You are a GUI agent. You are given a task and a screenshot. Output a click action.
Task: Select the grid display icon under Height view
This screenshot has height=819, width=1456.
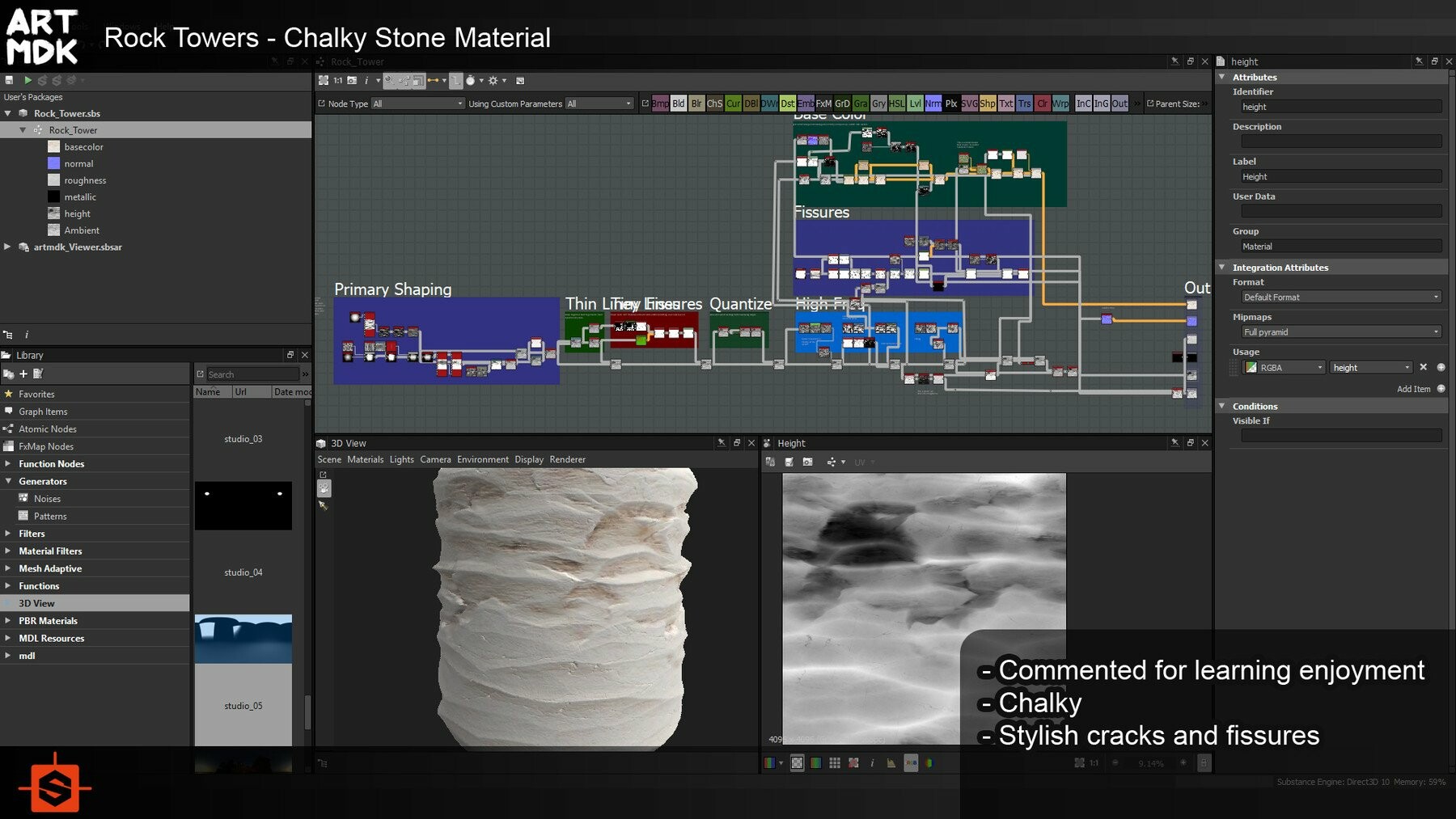click(834, 762)
